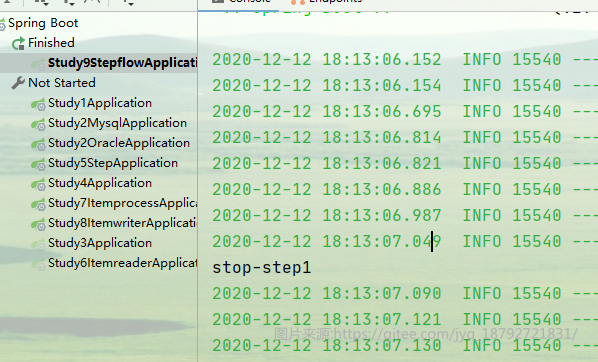Select the Not Started group node
Screen dimensions: 598x362
[x=62, y=83]
